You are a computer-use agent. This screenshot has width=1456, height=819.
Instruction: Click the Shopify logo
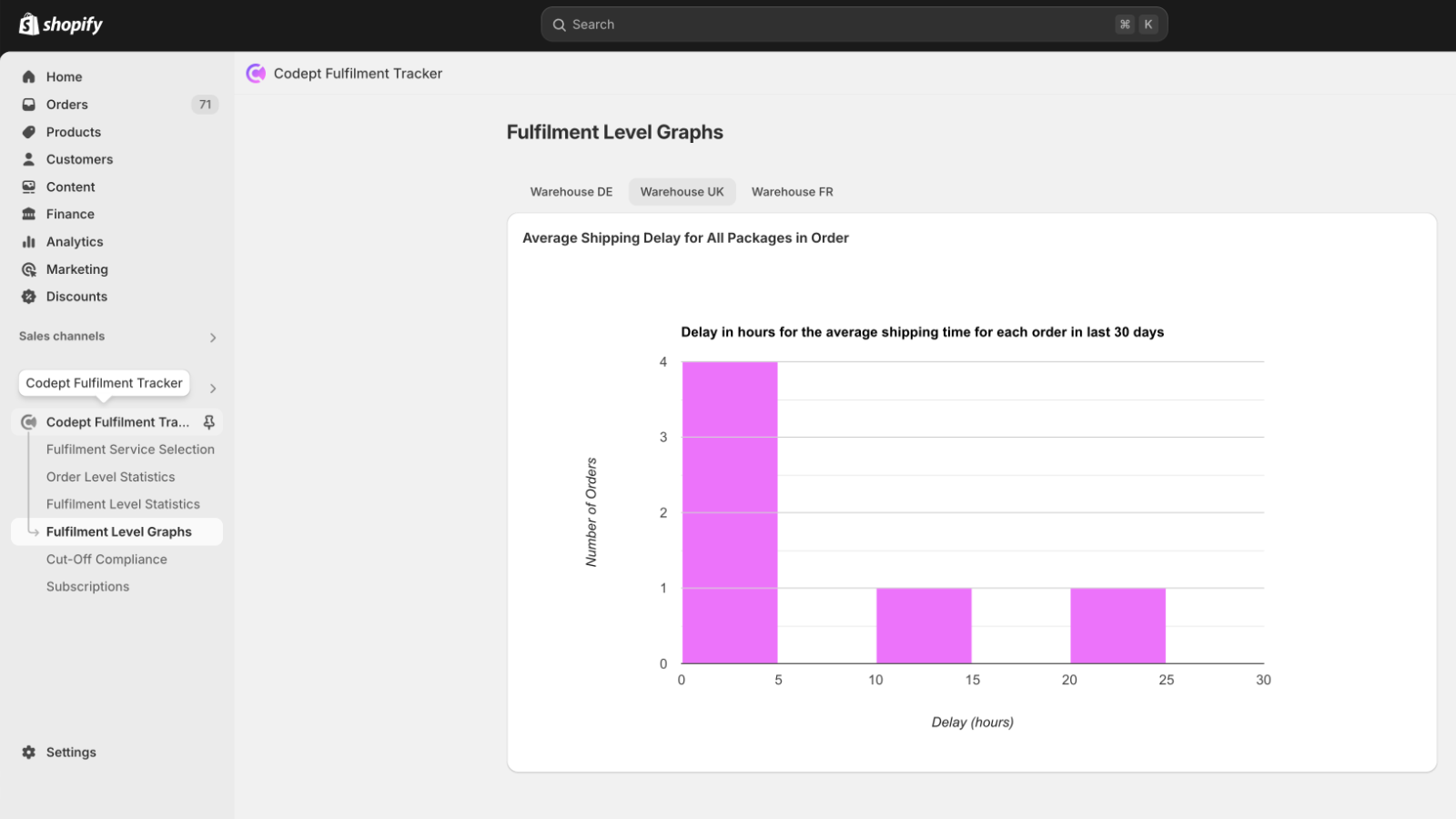(x=59, y=25)
